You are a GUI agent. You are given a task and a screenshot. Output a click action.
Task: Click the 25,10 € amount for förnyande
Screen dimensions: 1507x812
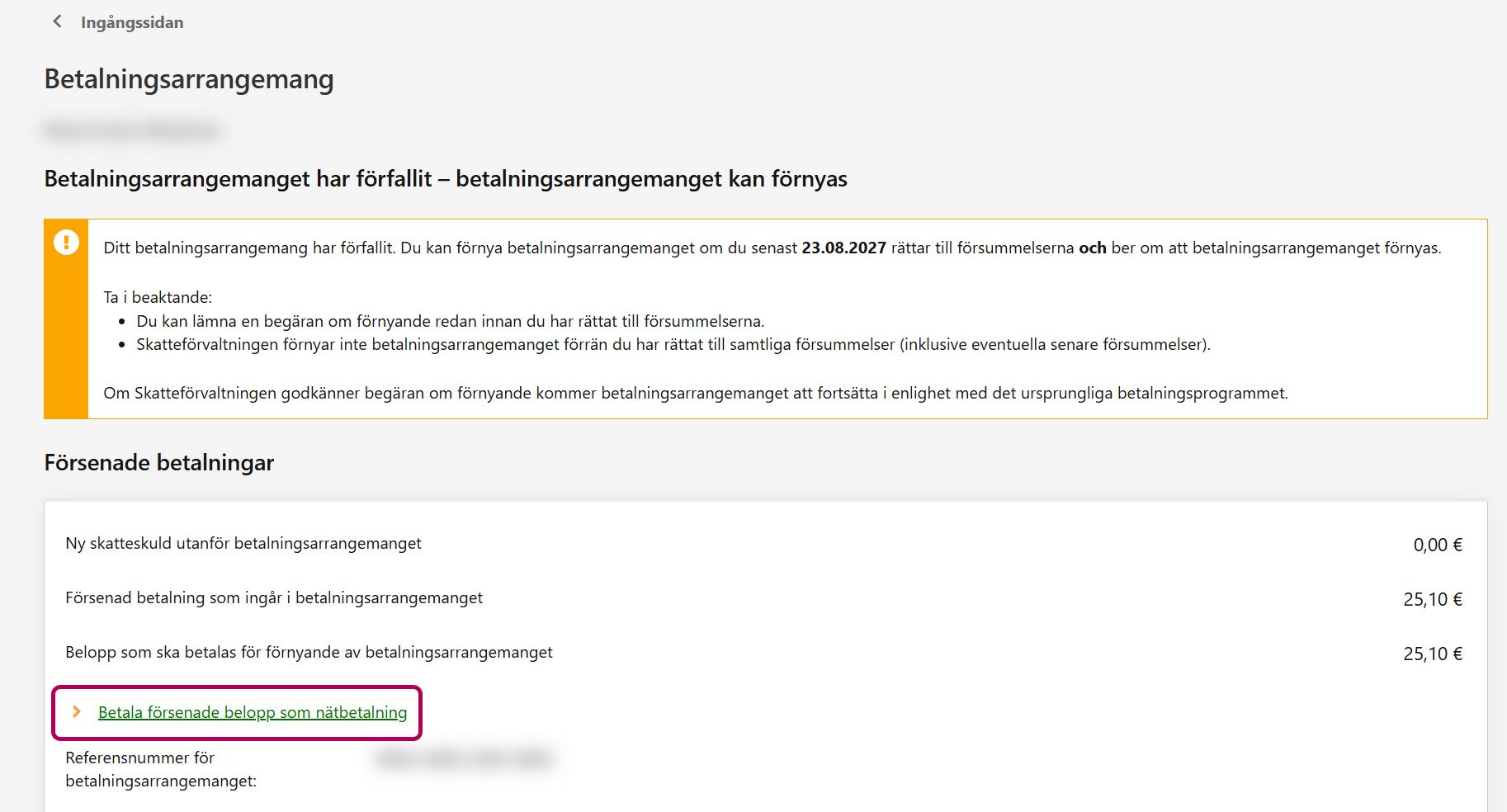(x=1432, y=654)
